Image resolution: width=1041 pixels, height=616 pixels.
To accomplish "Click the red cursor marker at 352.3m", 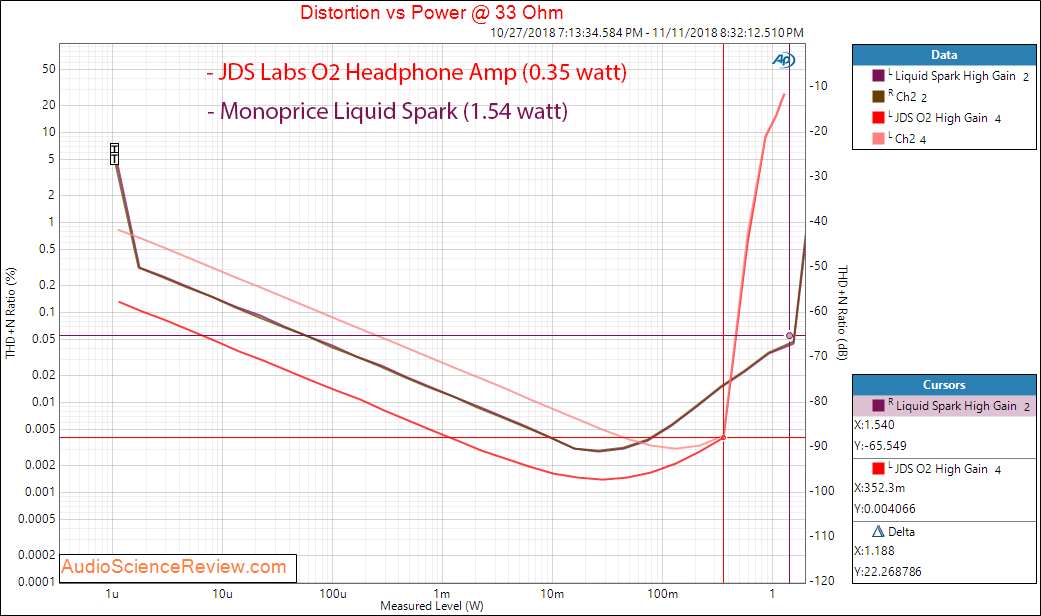I will point(724,437).
